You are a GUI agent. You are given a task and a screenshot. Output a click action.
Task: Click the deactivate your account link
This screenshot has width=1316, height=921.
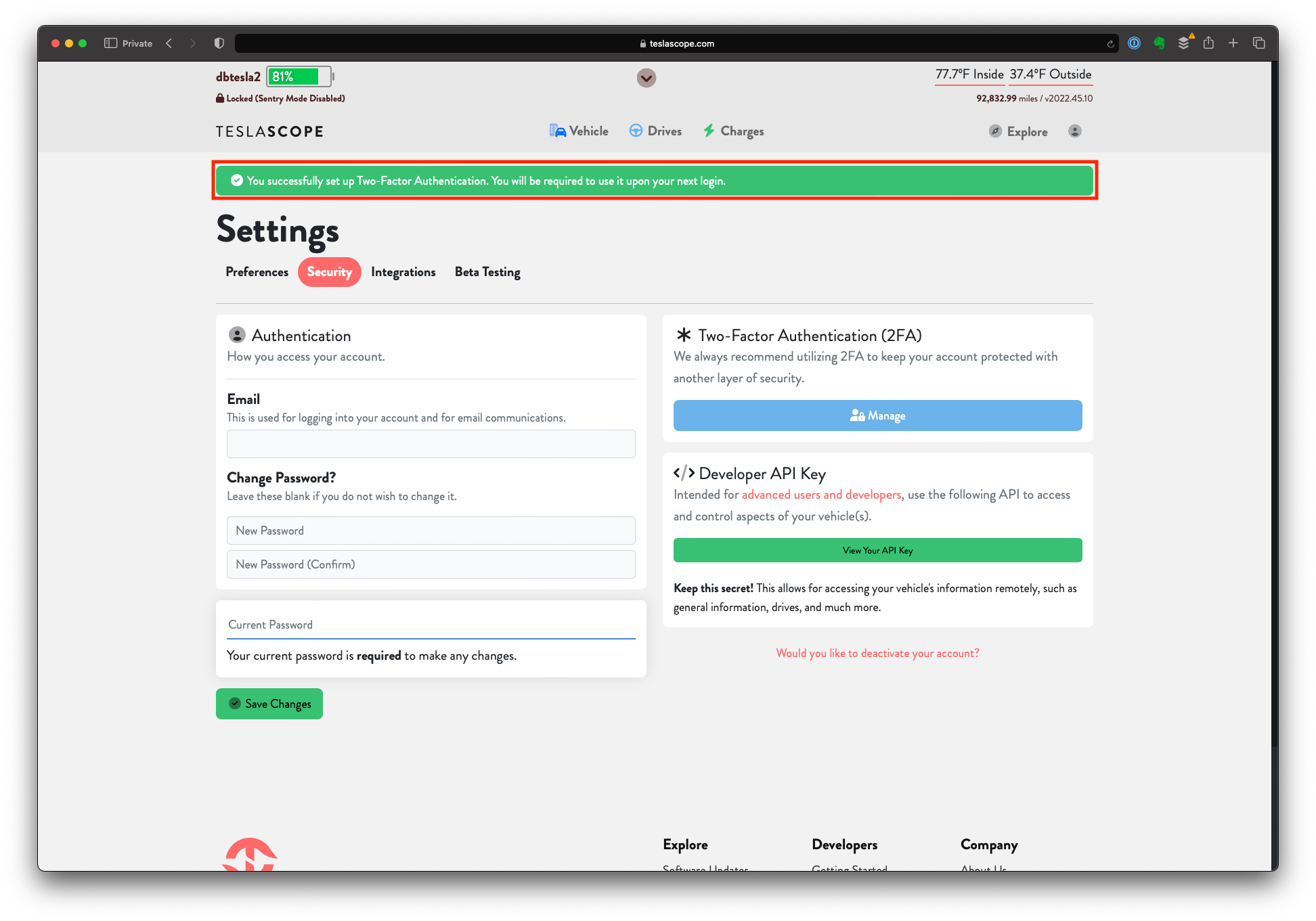pyautogui.click(x=878, y=653)
